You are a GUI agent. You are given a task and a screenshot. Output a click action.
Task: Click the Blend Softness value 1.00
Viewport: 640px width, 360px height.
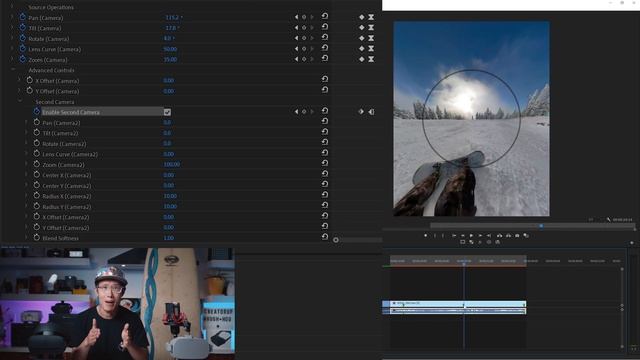pos(169,238)
